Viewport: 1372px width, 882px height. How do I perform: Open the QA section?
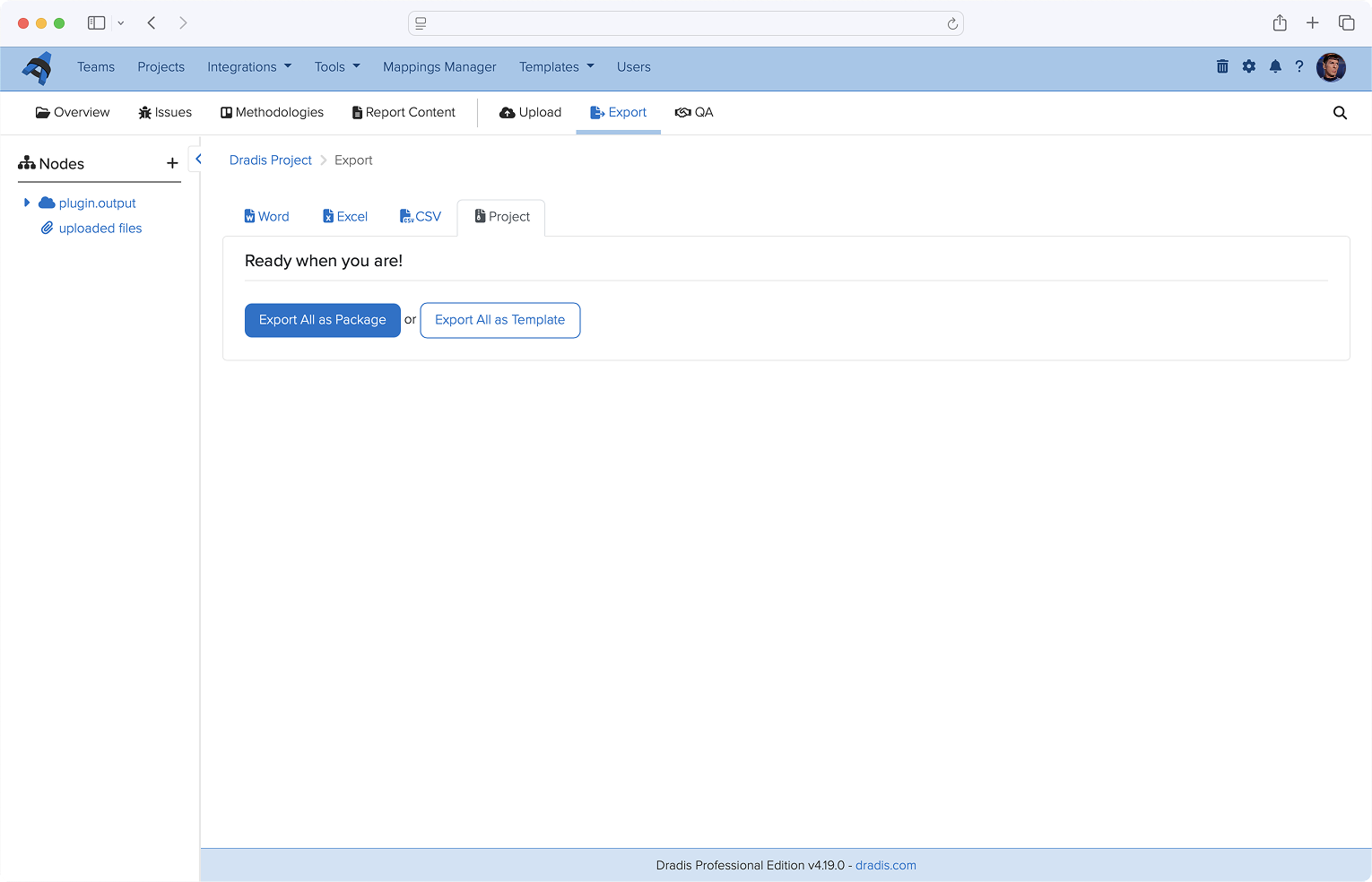(694, 113)
